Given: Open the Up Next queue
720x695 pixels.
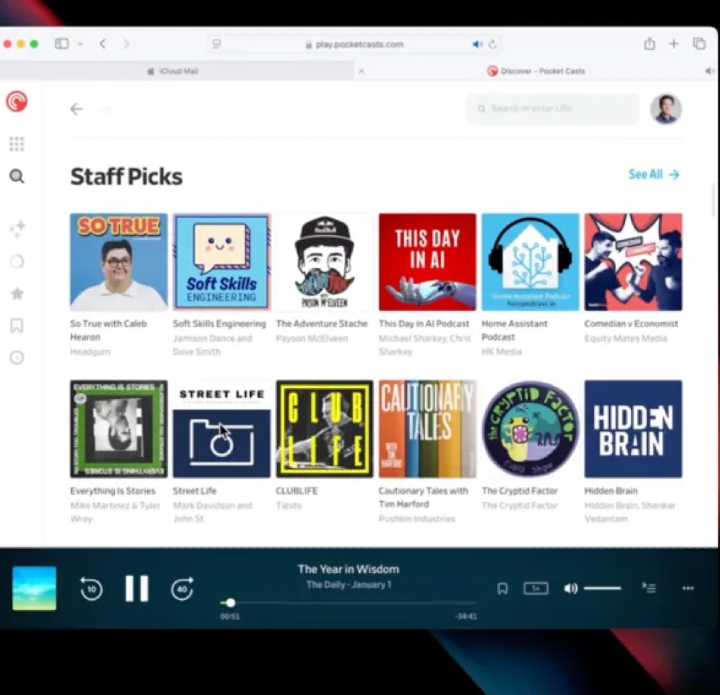Looking at the screenshot, I should (649, 588).
